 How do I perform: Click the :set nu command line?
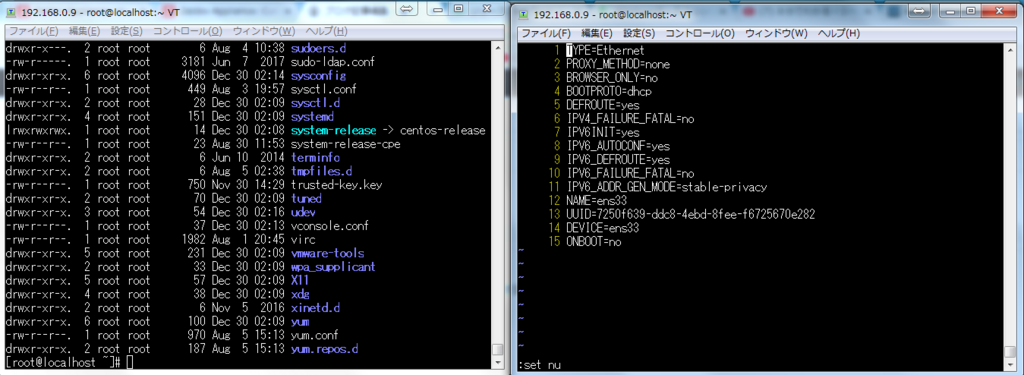click(539, 365)
